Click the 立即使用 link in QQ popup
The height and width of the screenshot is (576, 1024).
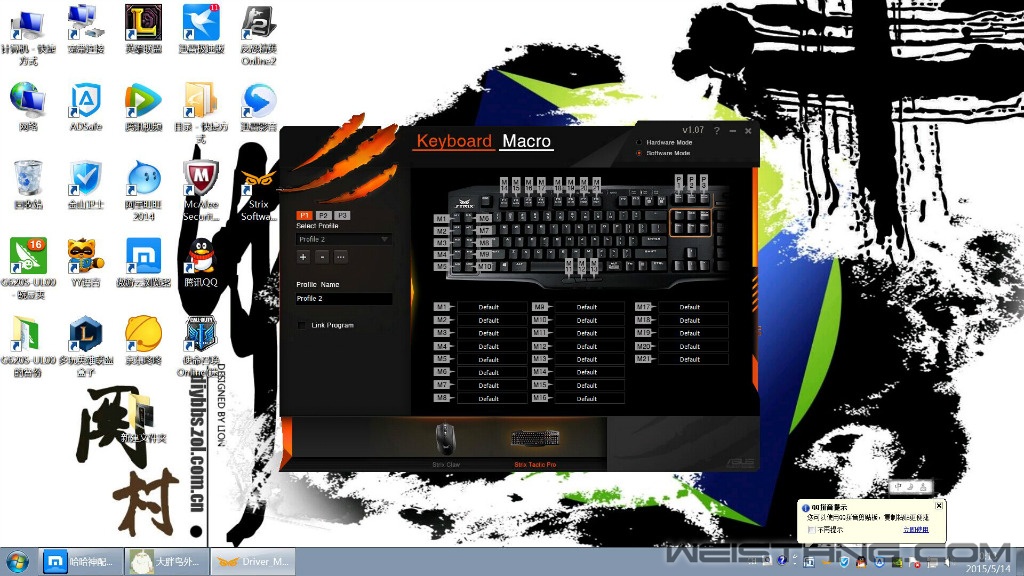[916, 530]
